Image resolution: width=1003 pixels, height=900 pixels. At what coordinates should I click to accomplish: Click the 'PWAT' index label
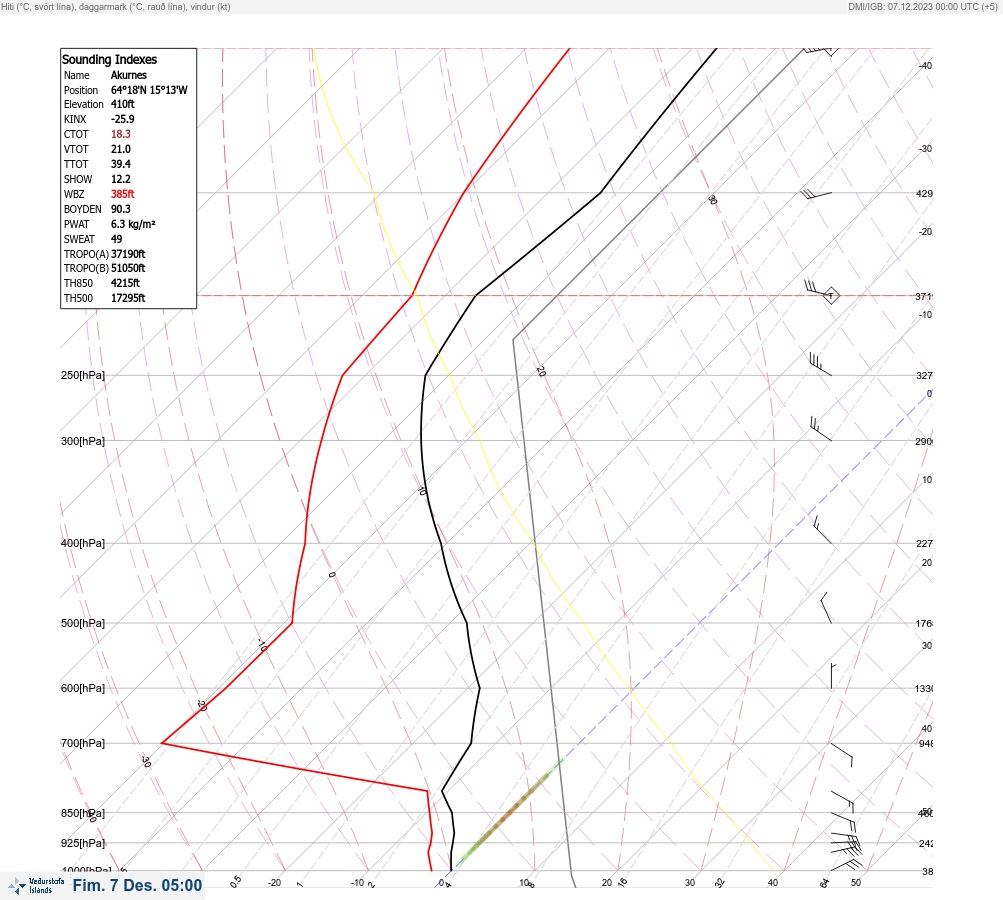click(76, 224)
